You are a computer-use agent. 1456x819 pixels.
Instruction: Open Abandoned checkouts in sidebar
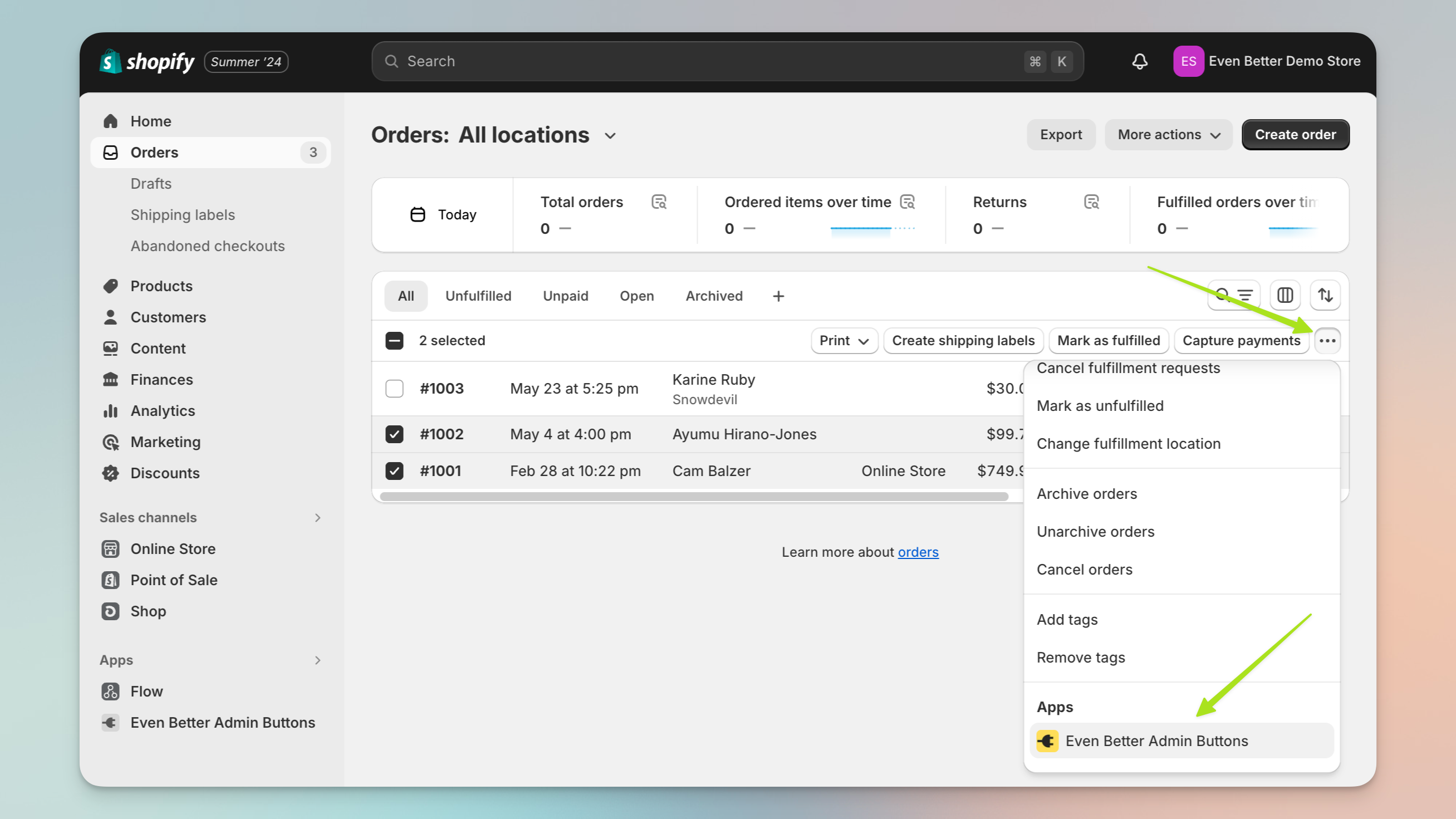click(x=208, y=246)
